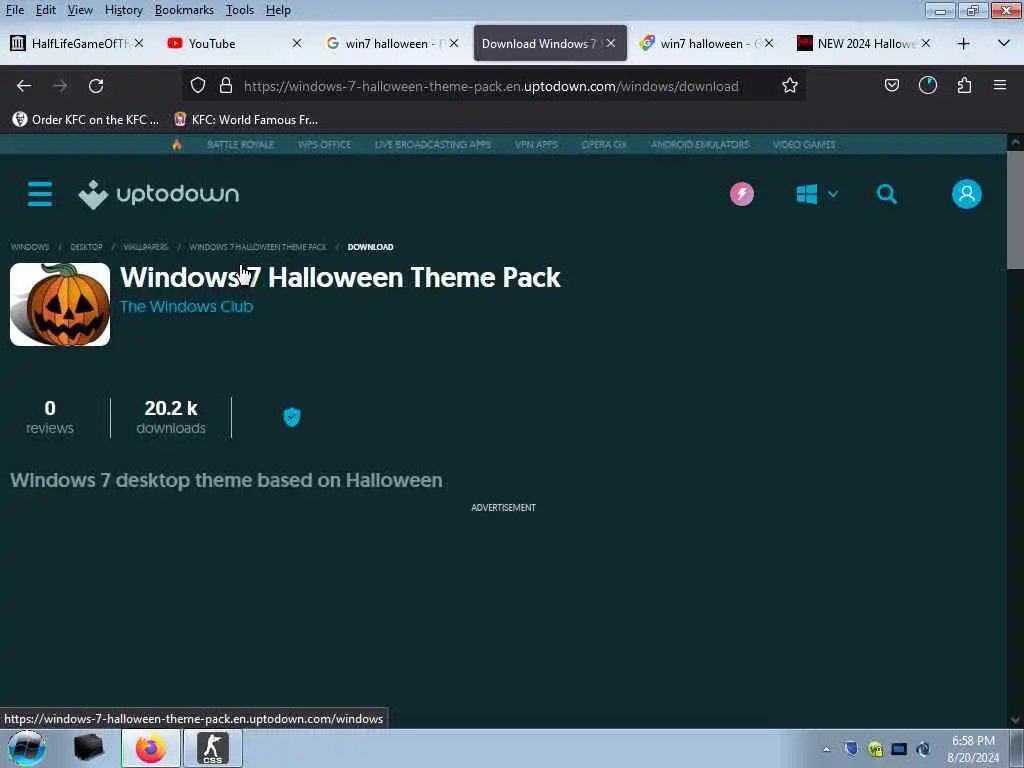The width and height of the screenshot is (1024, 768).
Task: Click the blue security shield badge
Action: click(292, 417)
